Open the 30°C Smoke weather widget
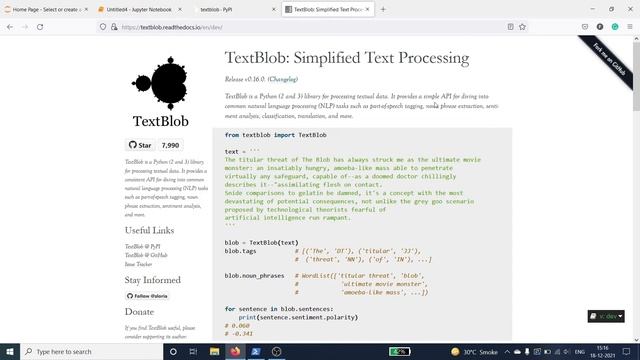The image size is (640, 360). (x=474, y=351)
